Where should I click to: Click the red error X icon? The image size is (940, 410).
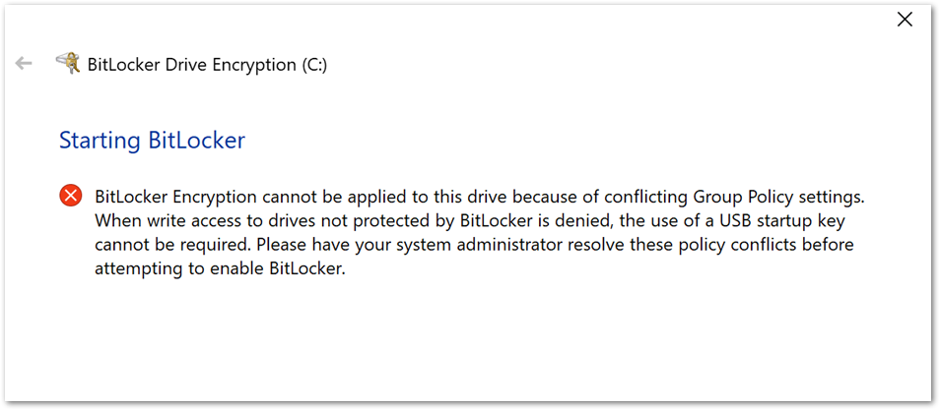[71, 195]
